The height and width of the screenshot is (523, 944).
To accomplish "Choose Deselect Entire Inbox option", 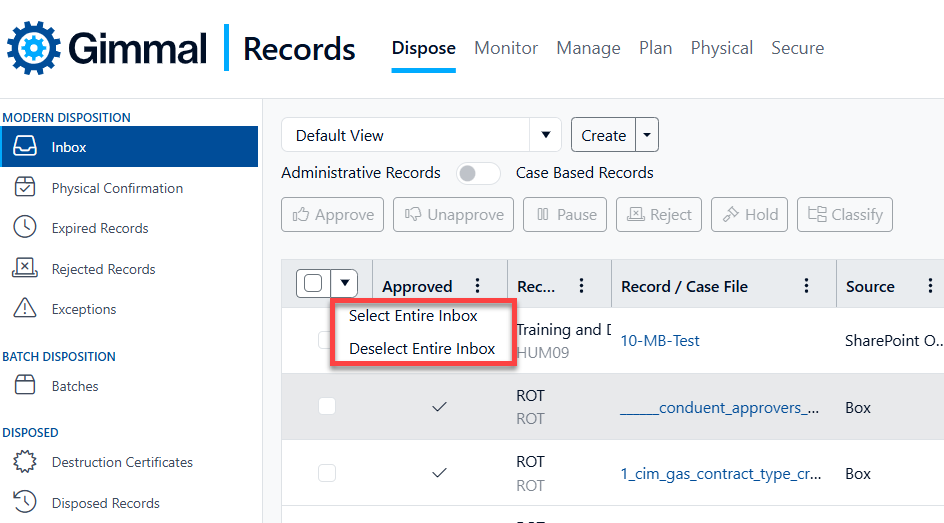I will coord(422,349).
